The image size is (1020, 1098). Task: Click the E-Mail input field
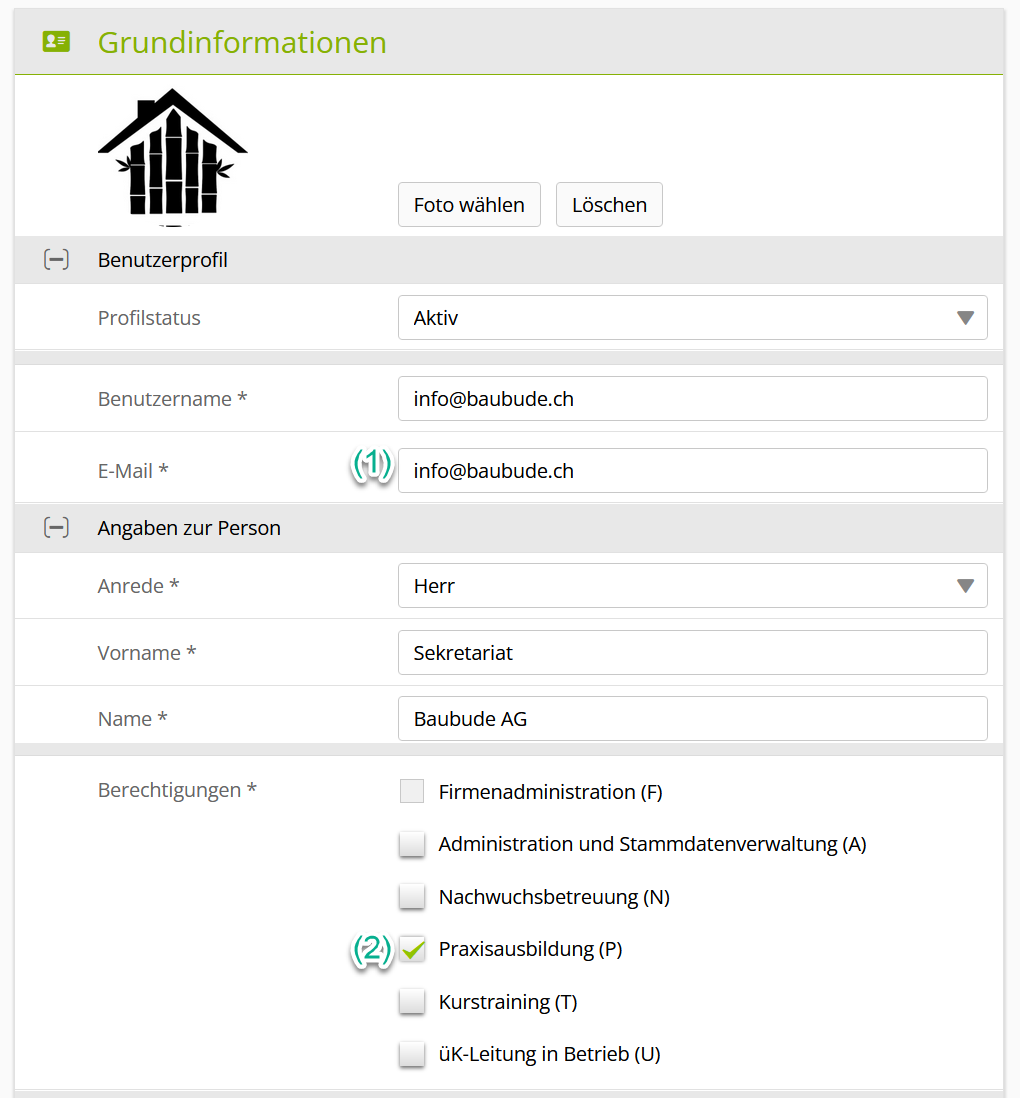click(x=692, y=471)
